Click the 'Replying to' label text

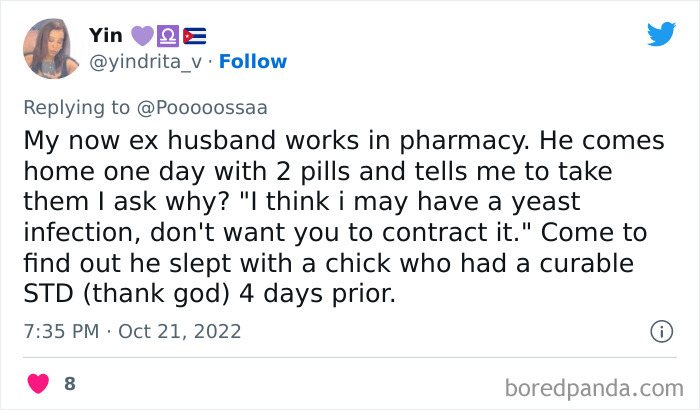(x=85, y=105)
